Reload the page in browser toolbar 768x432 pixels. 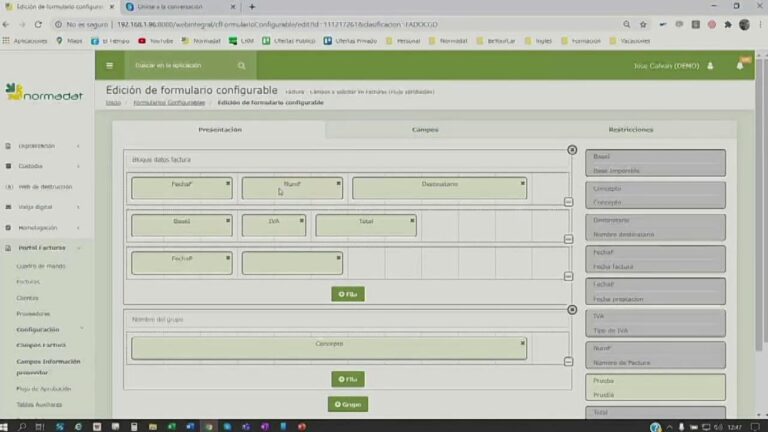[x=38, y=24]
